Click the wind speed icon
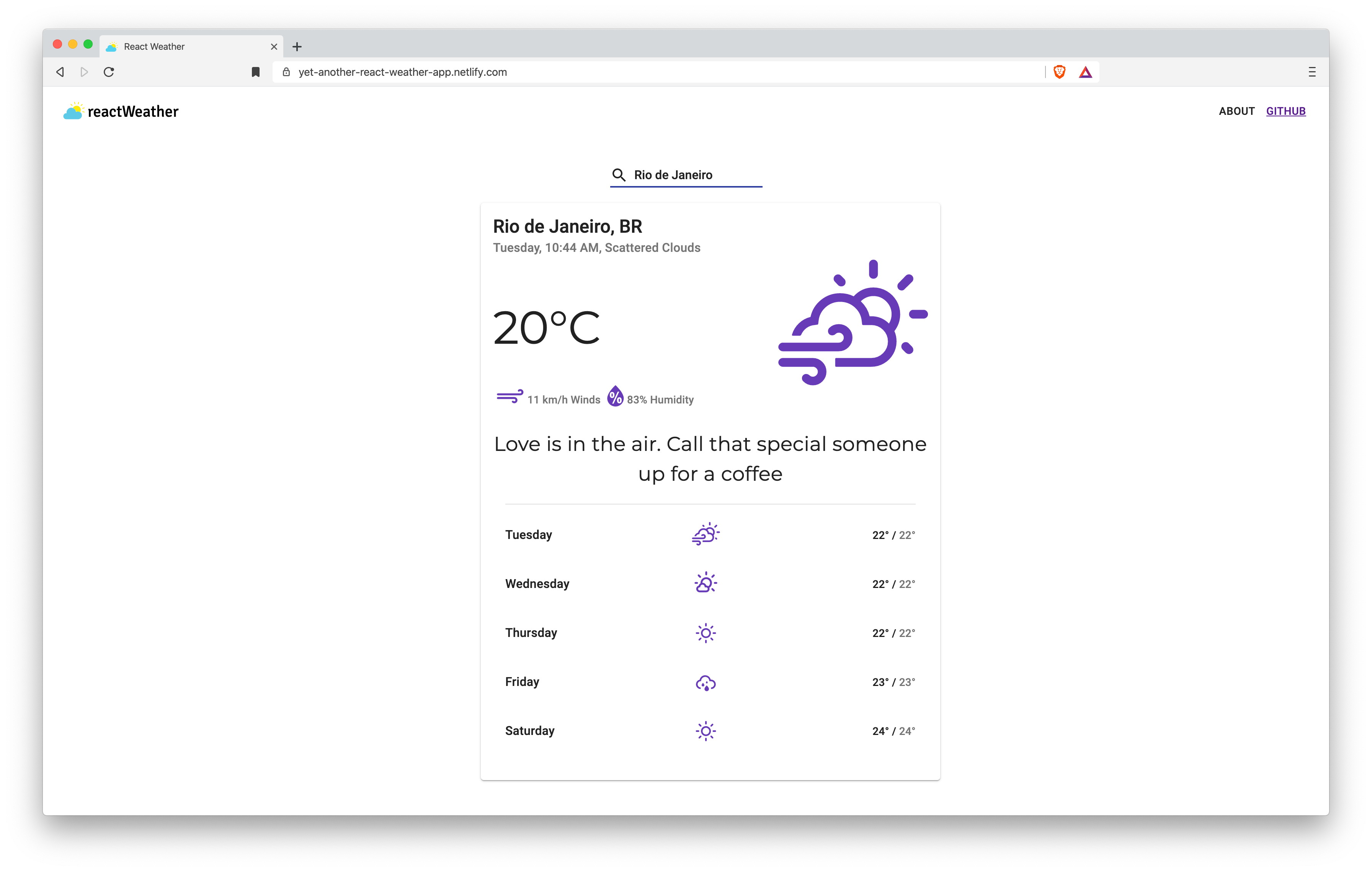This screenshot has width=1372, height=872. 510,397
